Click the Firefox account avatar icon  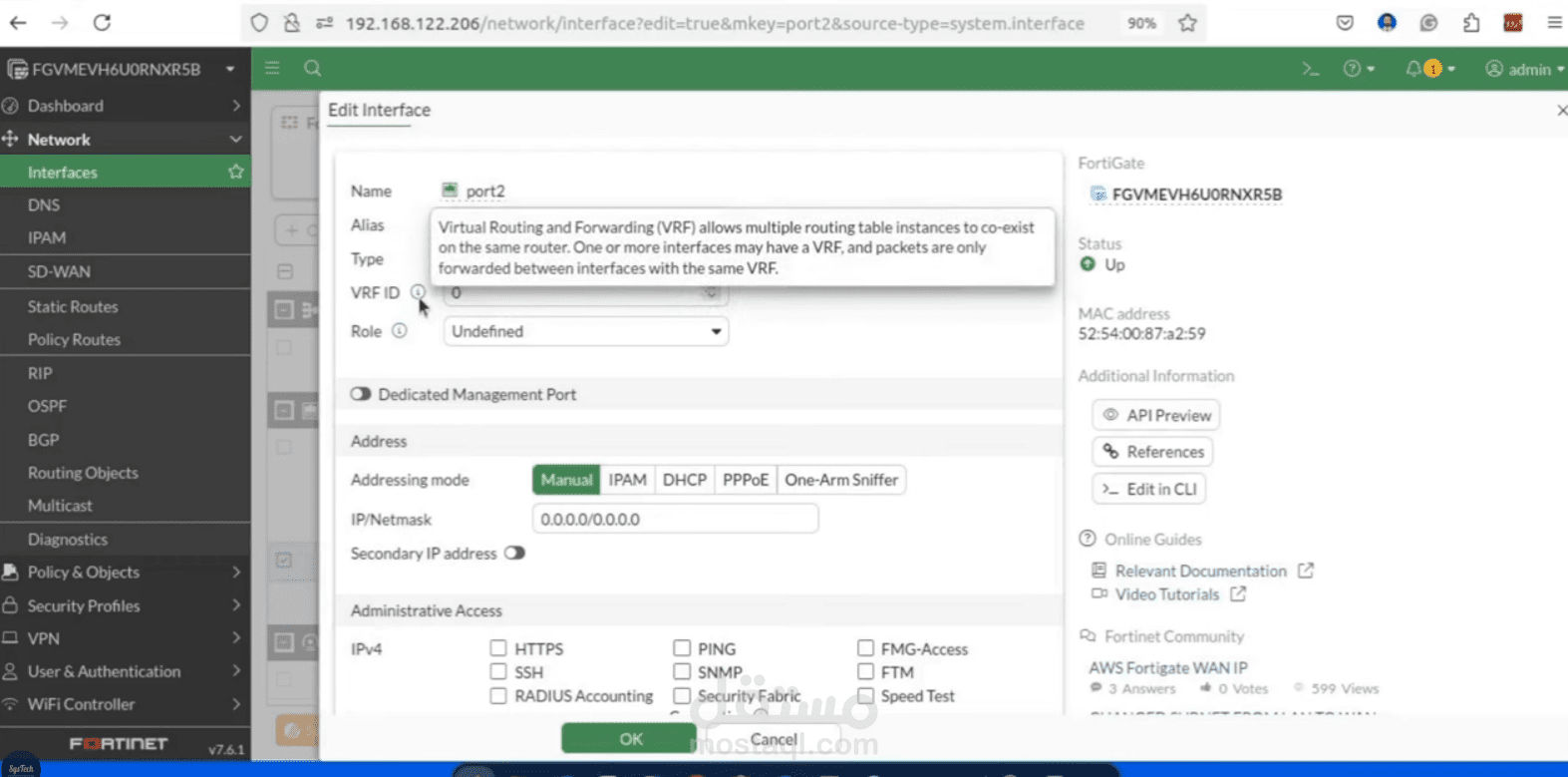pyautogui.click(x=1387, y=23)
